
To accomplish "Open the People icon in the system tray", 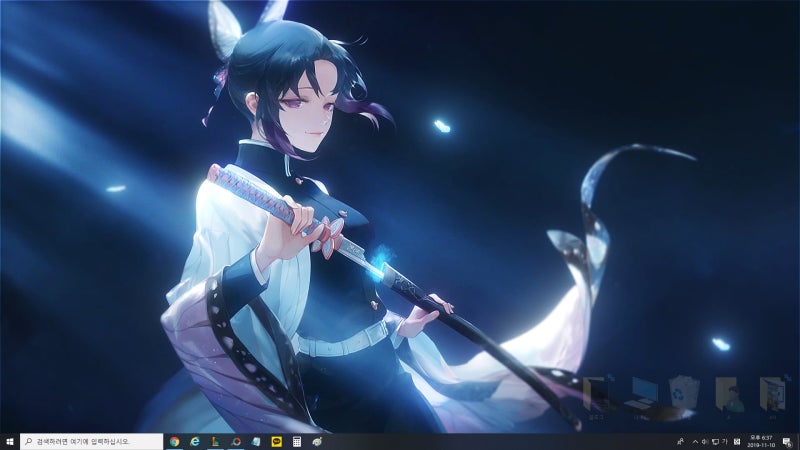I will coord(680,442).
